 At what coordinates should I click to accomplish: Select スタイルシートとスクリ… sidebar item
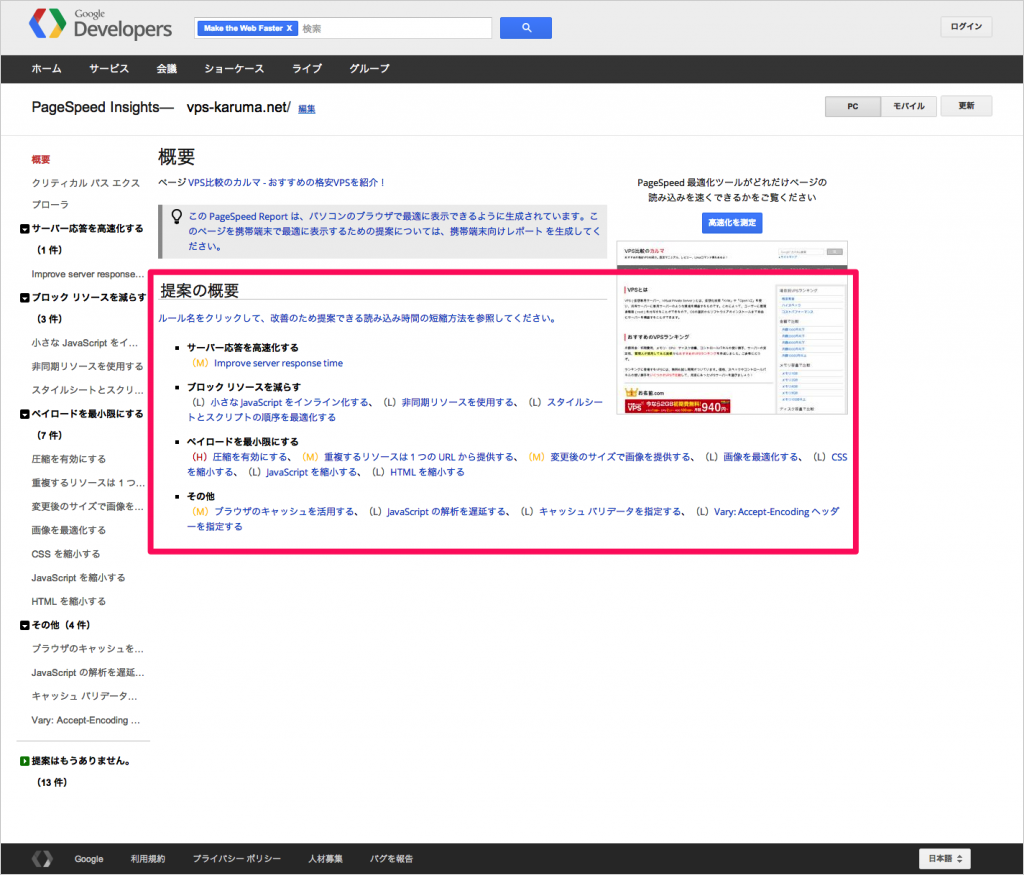click(x=88, y=390)
